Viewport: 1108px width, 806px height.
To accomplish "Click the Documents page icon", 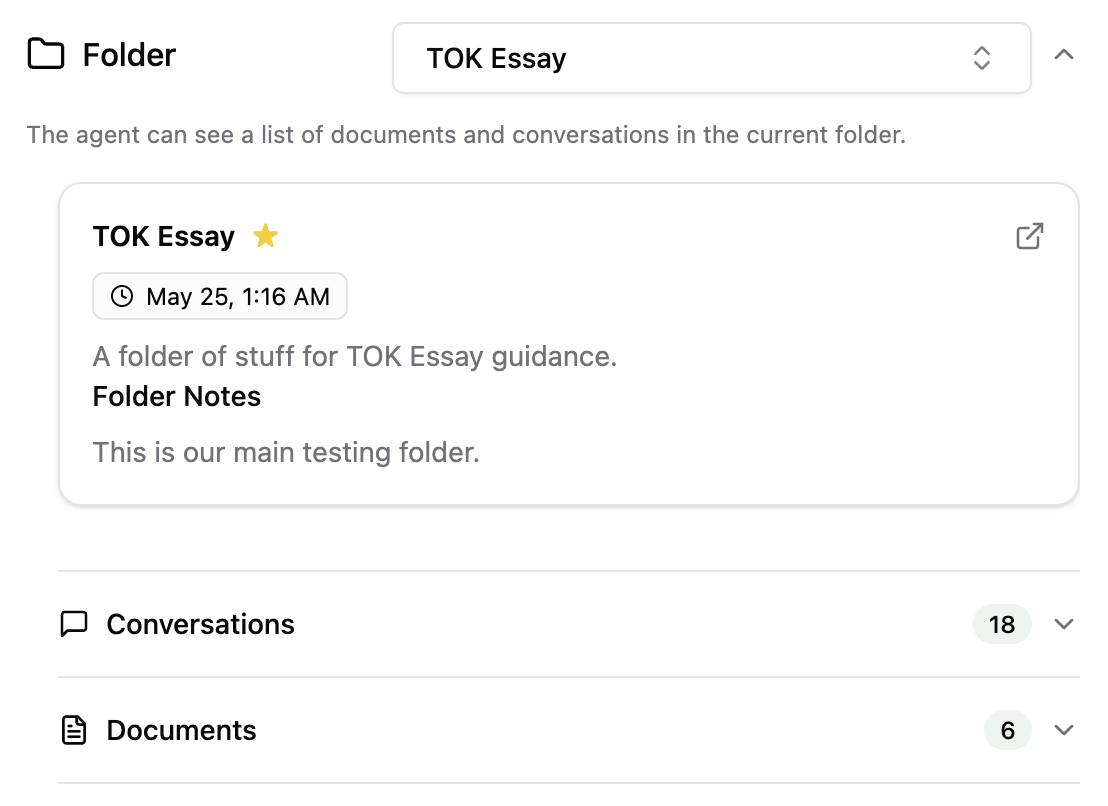I will [74, 730].
